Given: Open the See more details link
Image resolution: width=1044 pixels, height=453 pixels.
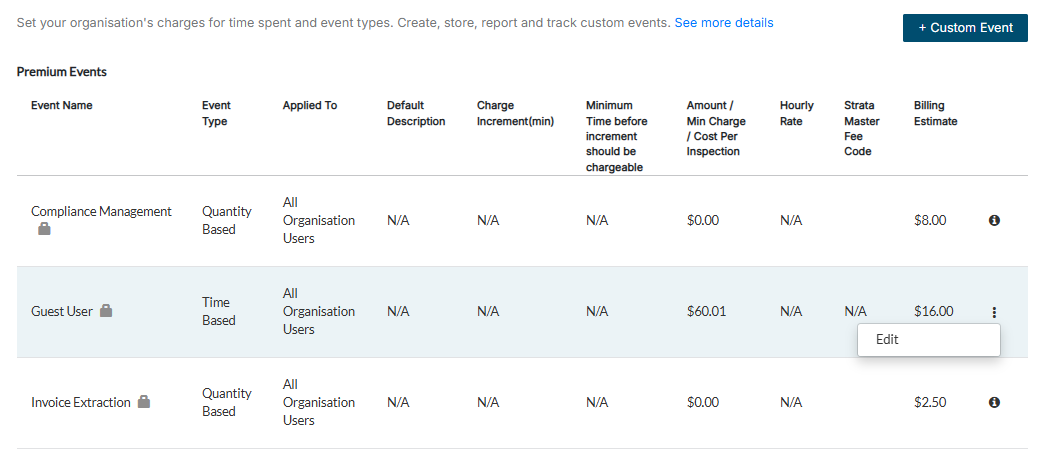Looking at the screenshot, I should pyautogui.click(x=723, y=22).
